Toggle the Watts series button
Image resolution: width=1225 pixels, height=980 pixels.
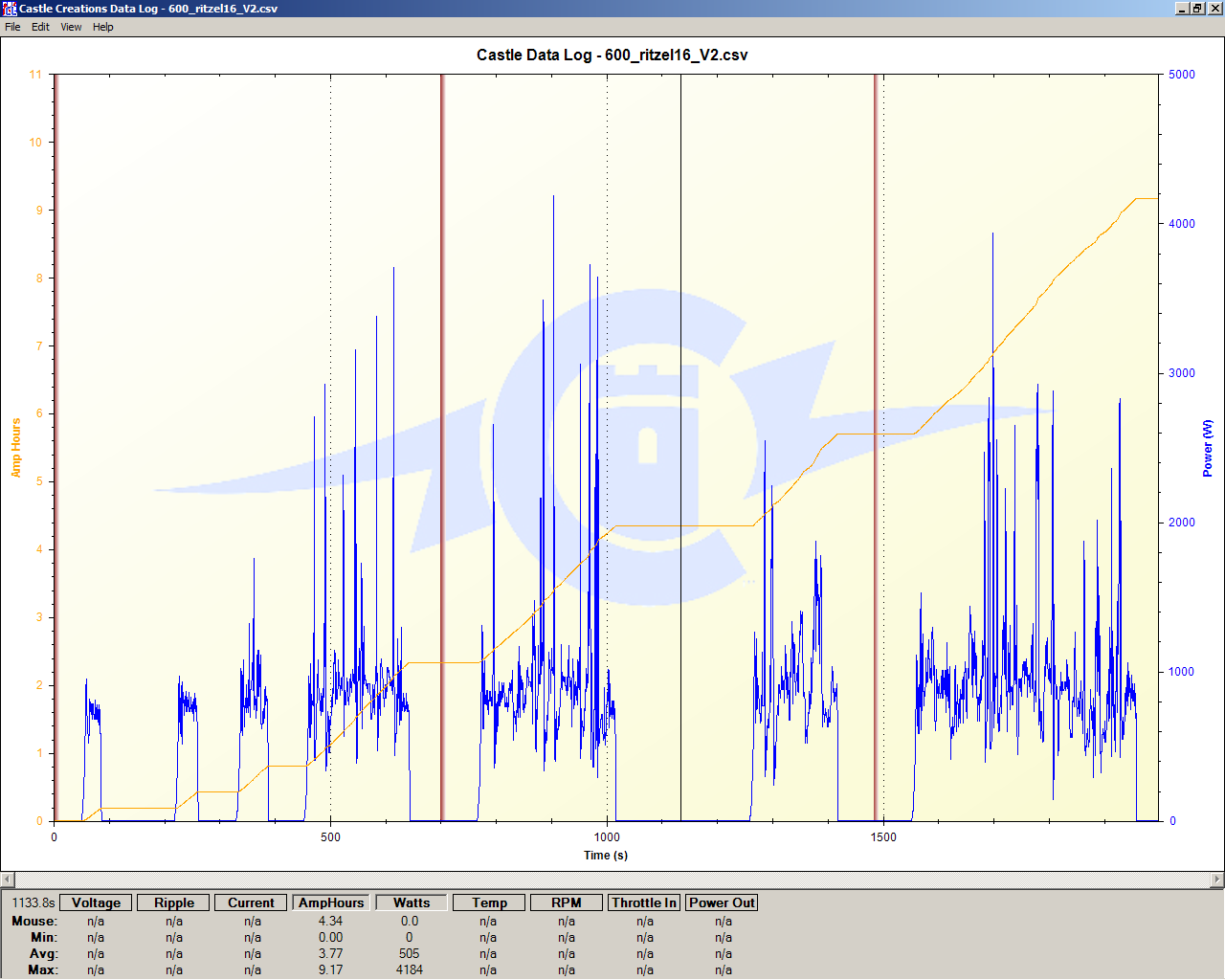pos(412,902)
